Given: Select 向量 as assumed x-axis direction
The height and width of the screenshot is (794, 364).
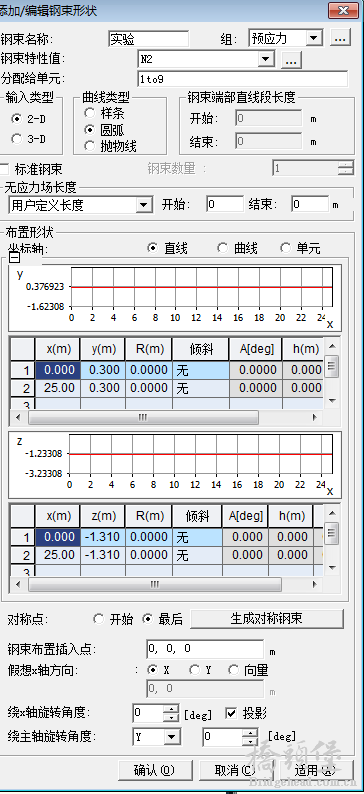Looking at the screenshot, I should 233,670.
